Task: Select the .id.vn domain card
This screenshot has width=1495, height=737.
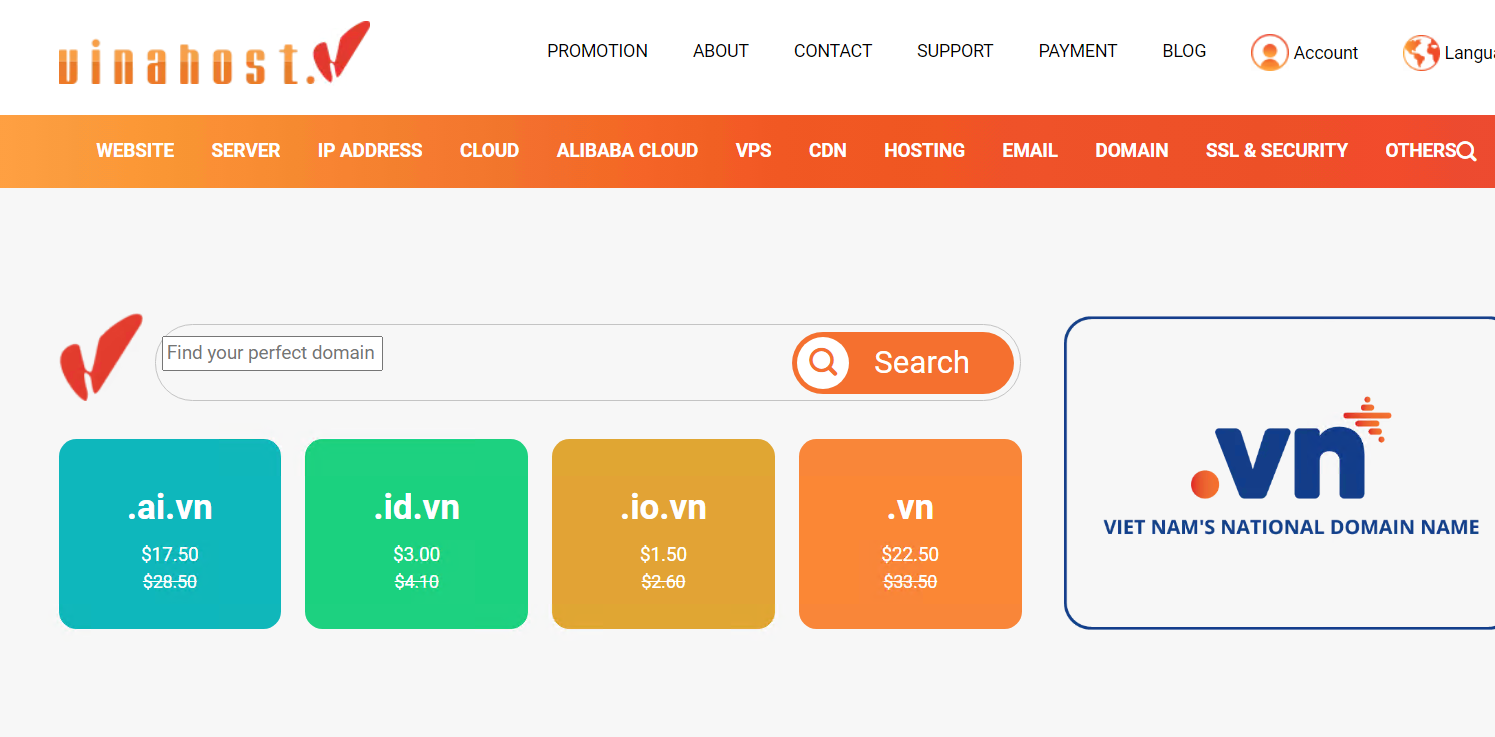Action: point(416,534)
